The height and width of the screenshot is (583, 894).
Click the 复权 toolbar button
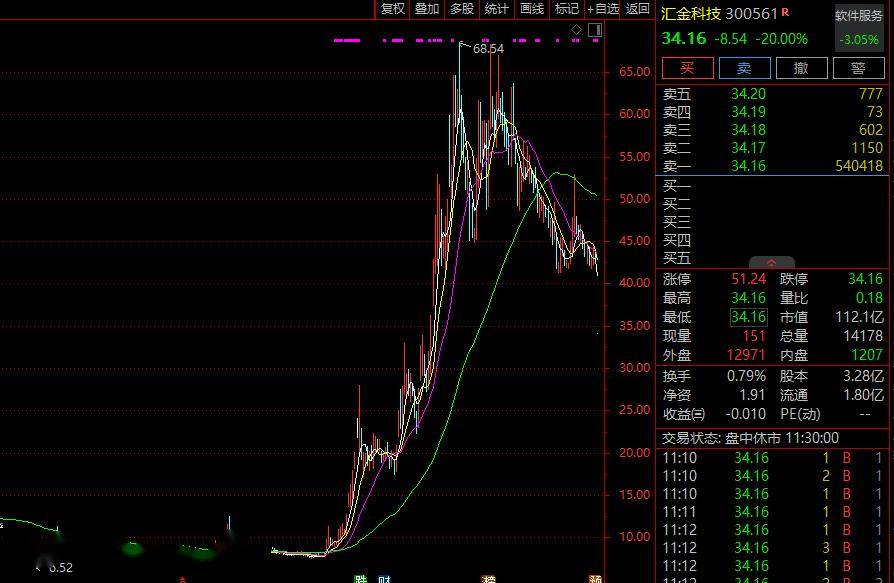393,9
